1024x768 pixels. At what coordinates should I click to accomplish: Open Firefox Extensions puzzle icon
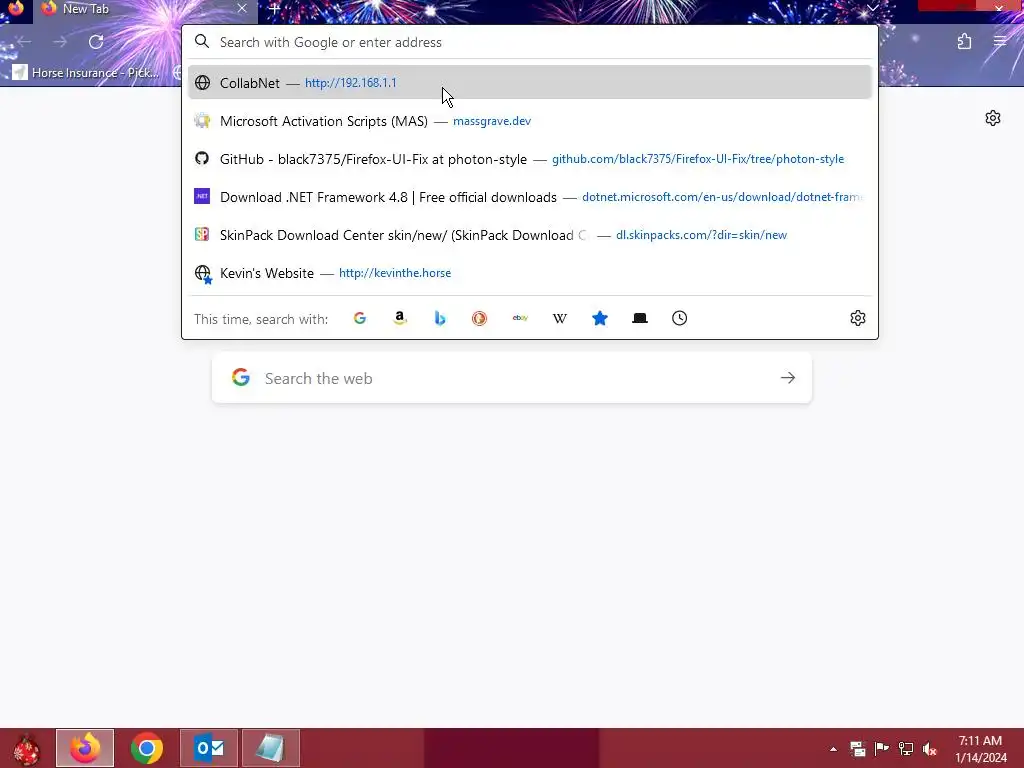(x=965, y=42)
